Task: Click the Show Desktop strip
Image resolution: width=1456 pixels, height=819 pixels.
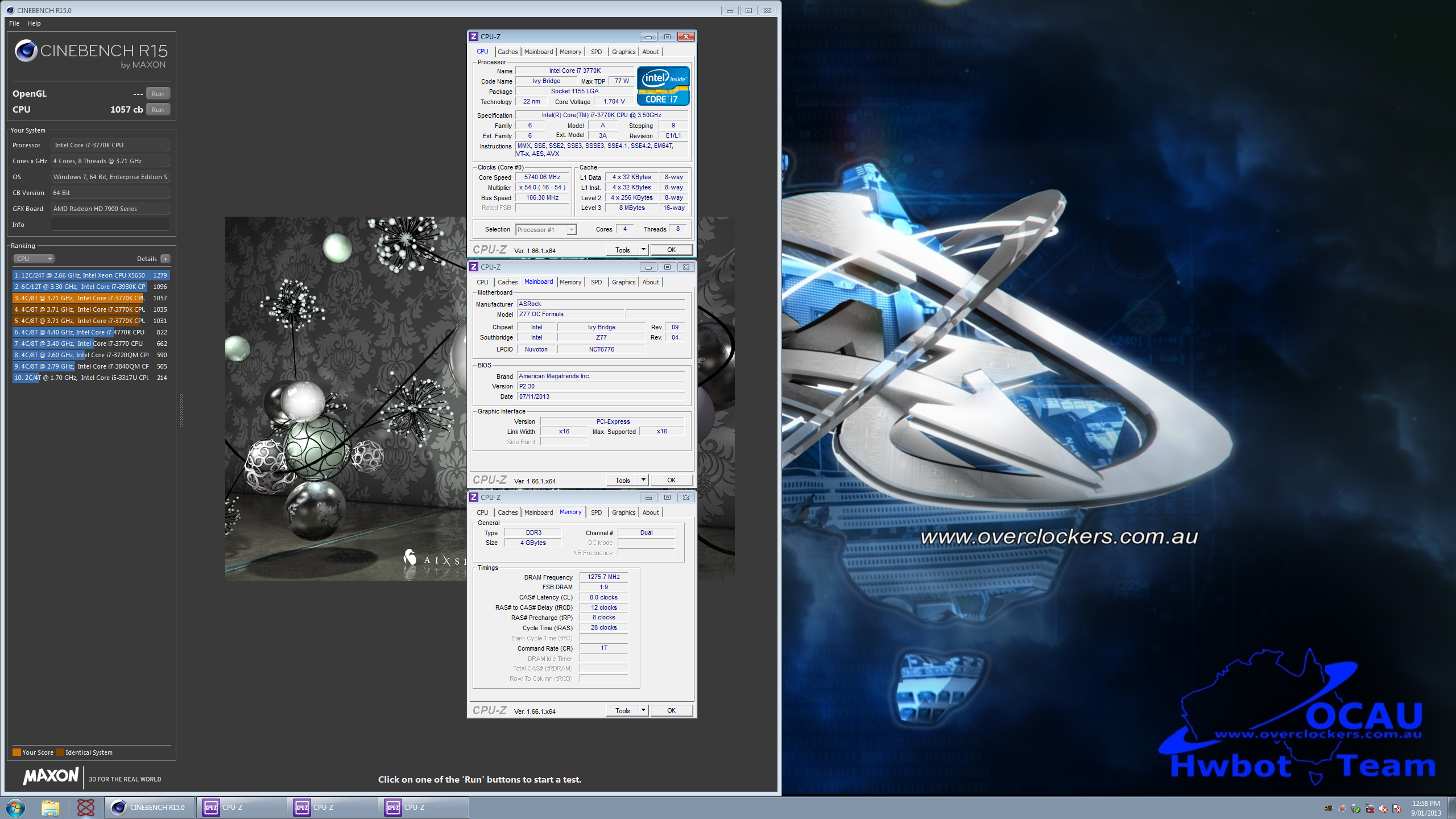Action: 1451,808
